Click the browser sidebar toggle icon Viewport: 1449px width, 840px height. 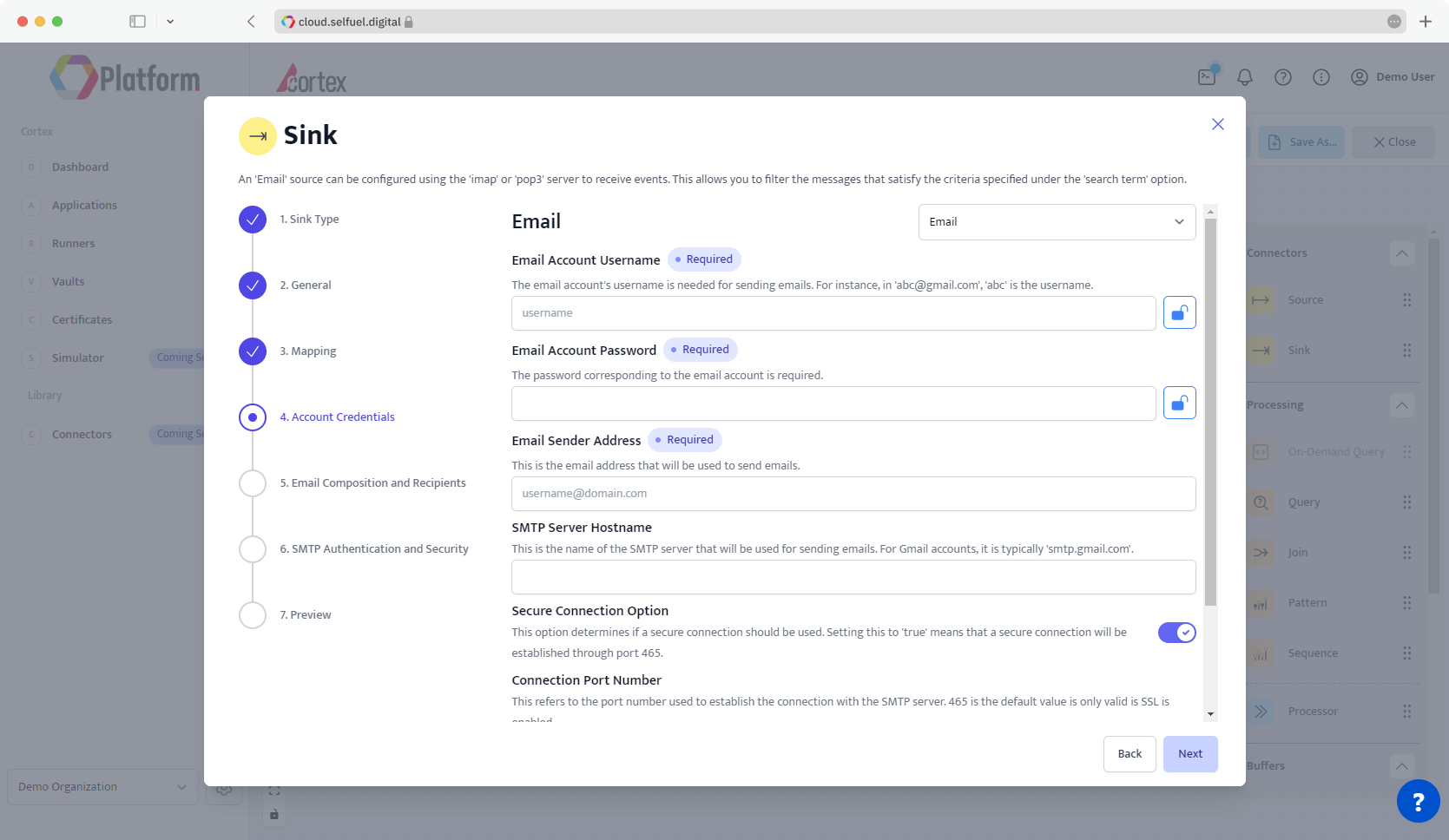coord(137,22)
